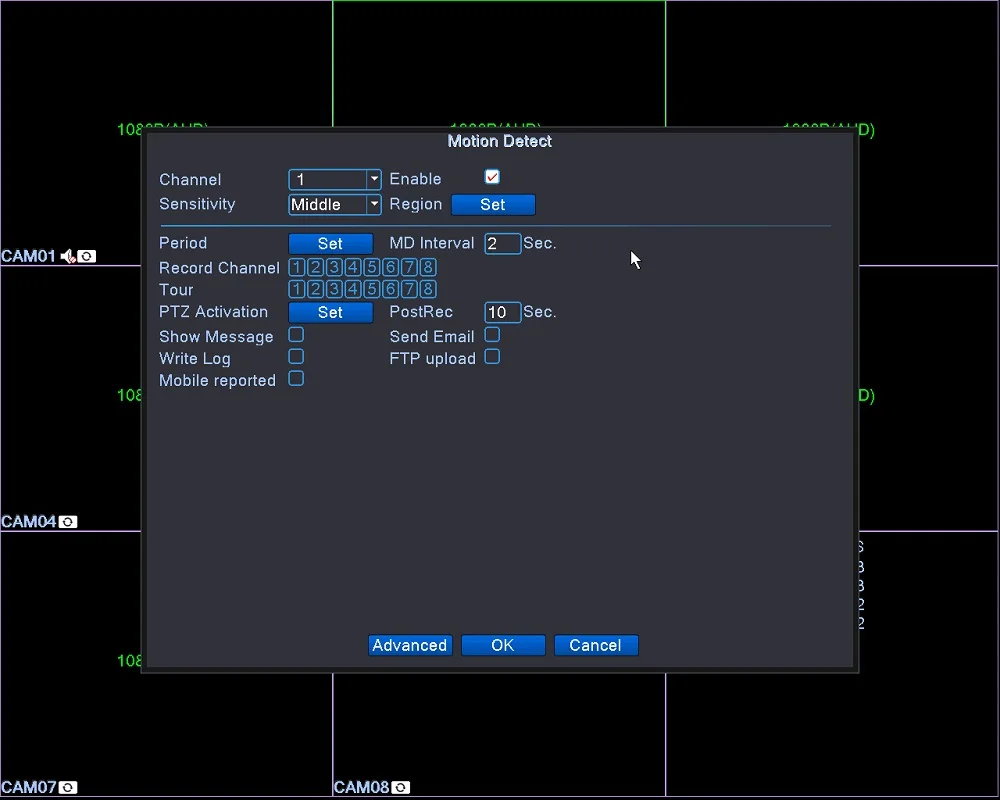Click the CAM08 record status icon
1000x800 pixels.
click(x=401, y=787)
